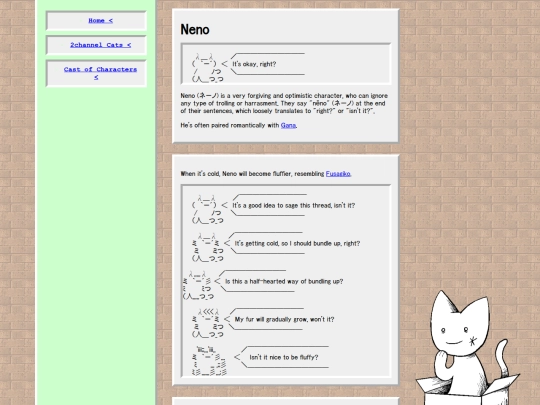Open Cast of Characters link

(100, 73)
